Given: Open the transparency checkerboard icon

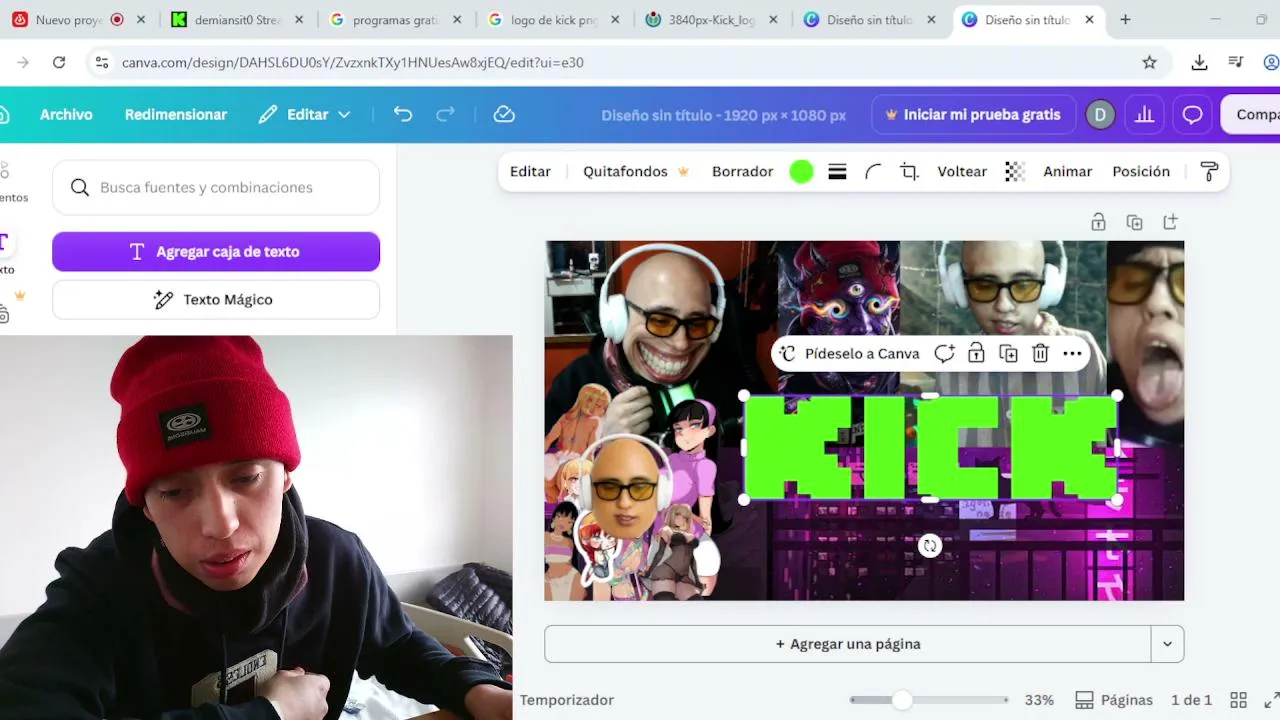Looking at the screenshot, I should pos(1015,172).
